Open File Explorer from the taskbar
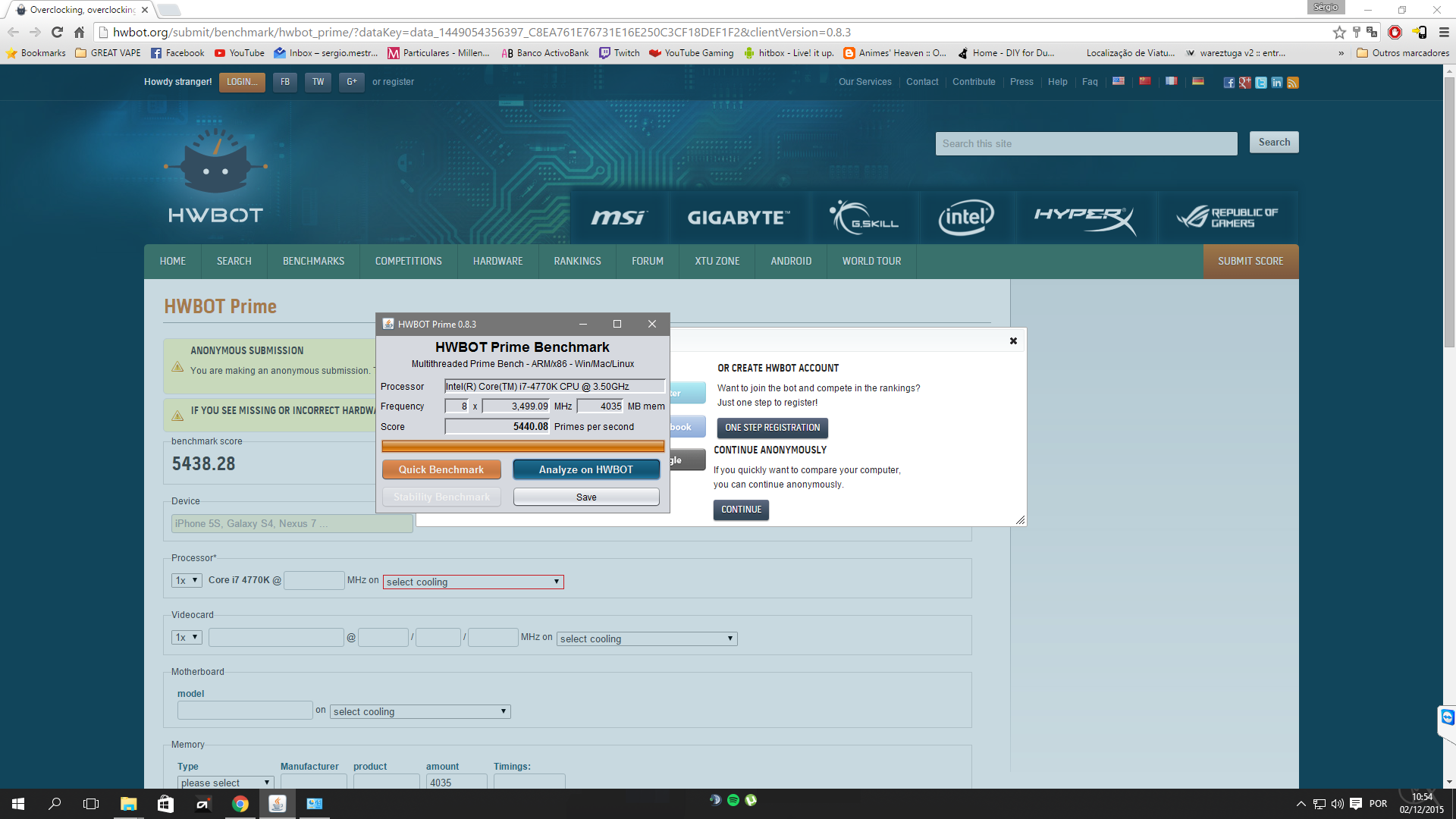 [x=129, y=804]
